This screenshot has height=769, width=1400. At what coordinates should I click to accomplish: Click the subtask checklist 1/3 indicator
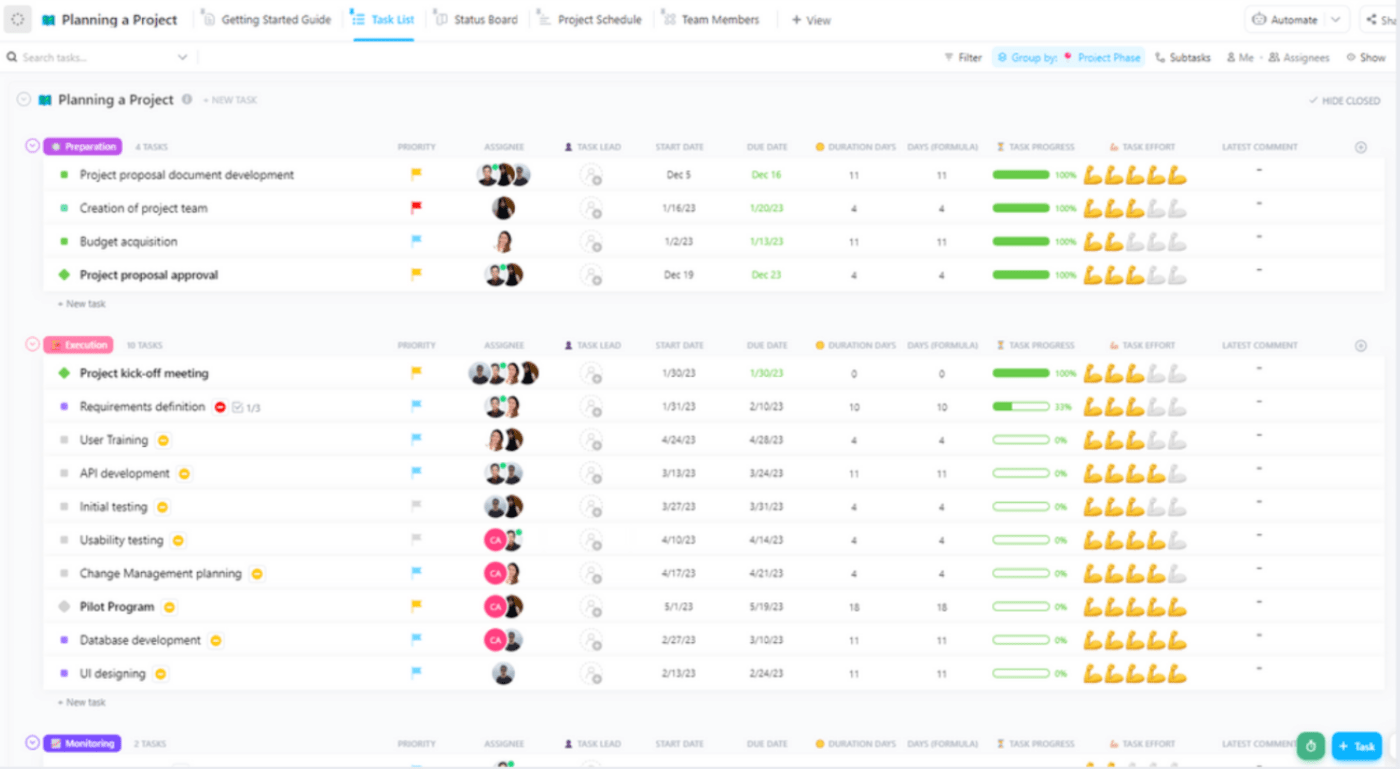pos(247,408)
